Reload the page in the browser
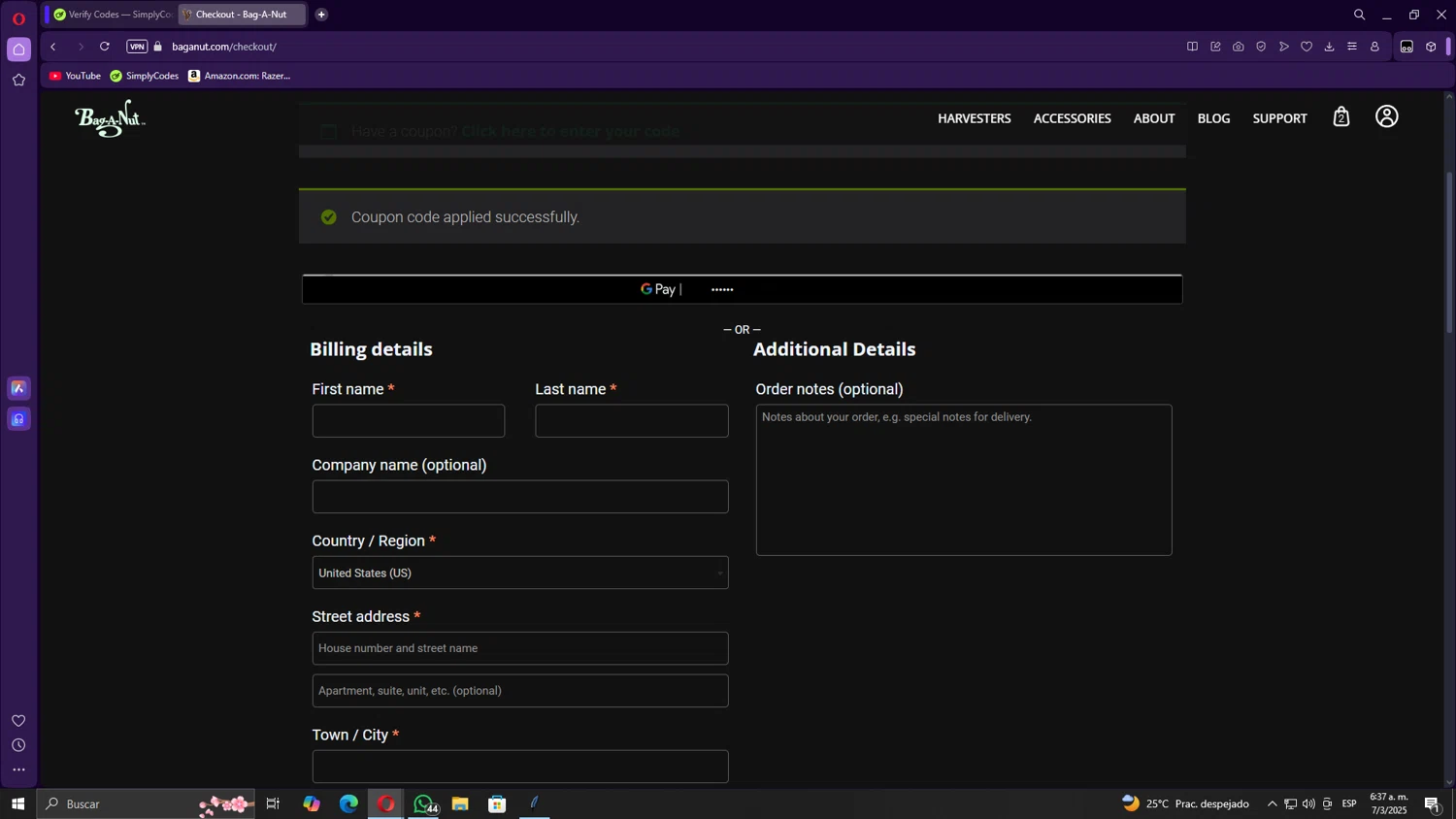The width and height of the screenshot is (1456, 819). point(105,47)
